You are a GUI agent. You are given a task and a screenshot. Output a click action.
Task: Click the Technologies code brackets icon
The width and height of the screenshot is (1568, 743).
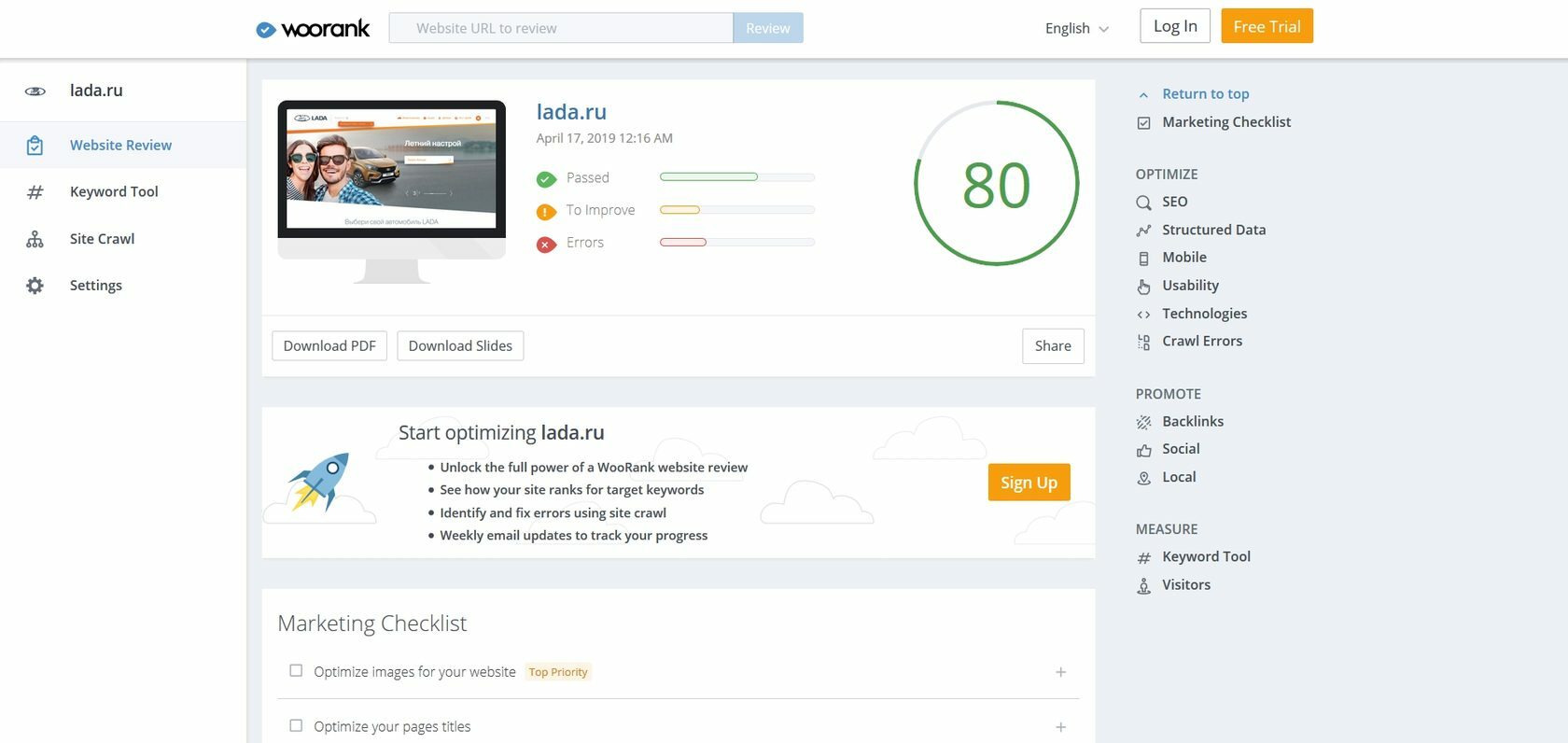tap(1143, 315)
